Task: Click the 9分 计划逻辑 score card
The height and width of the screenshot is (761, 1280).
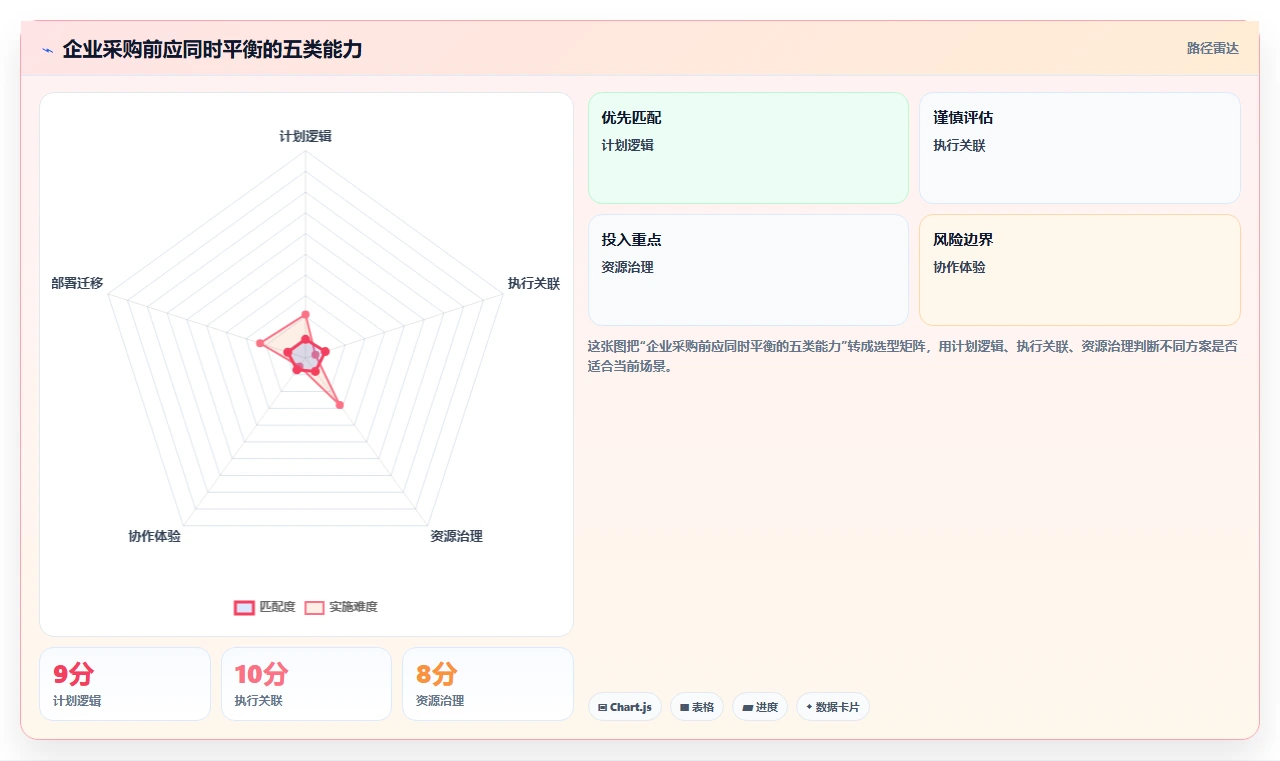Action: (125, 684)
